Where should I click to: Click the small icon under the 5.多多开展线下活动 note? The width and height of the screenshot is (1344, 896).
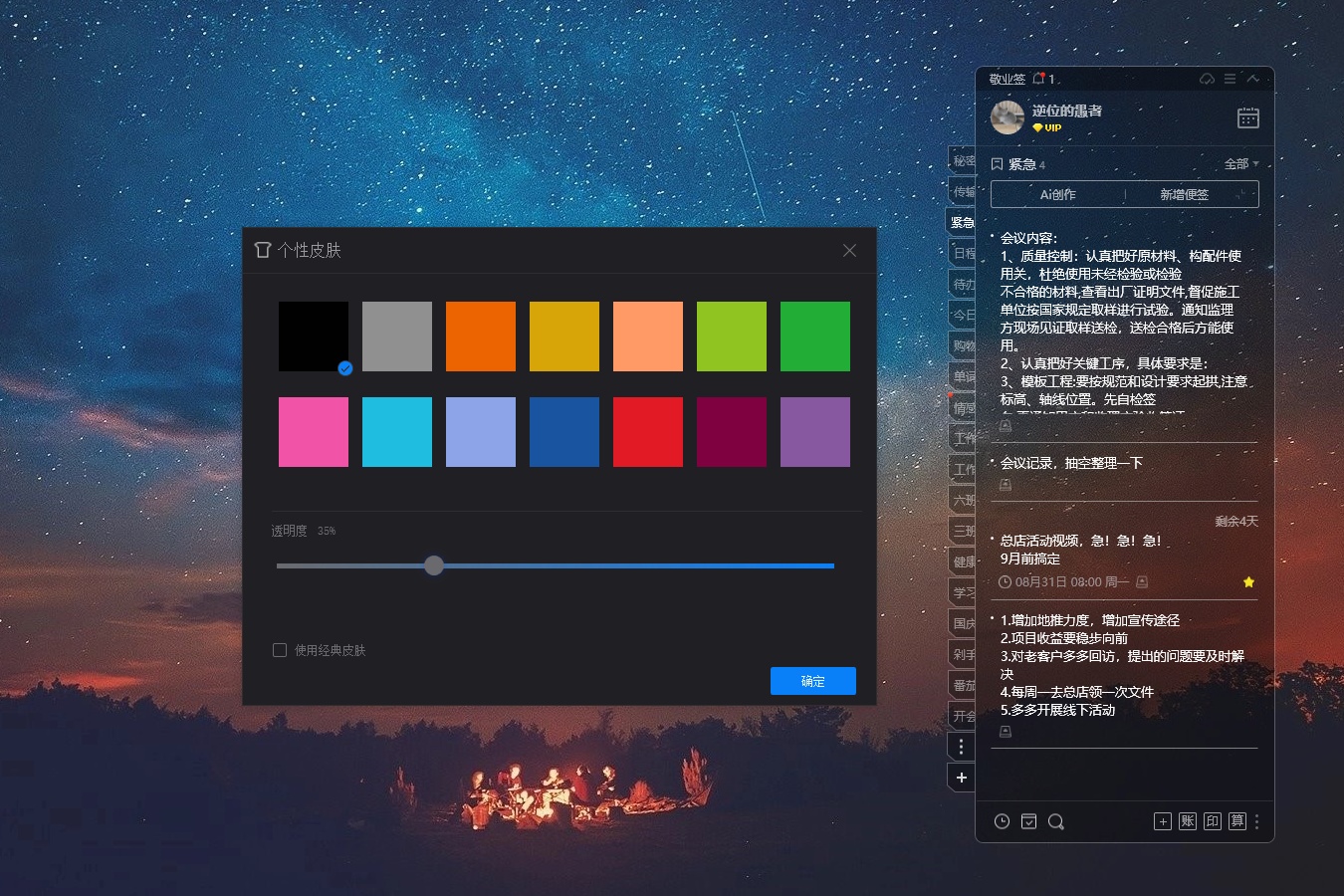pyautogui.click(x=1006, y=732)
